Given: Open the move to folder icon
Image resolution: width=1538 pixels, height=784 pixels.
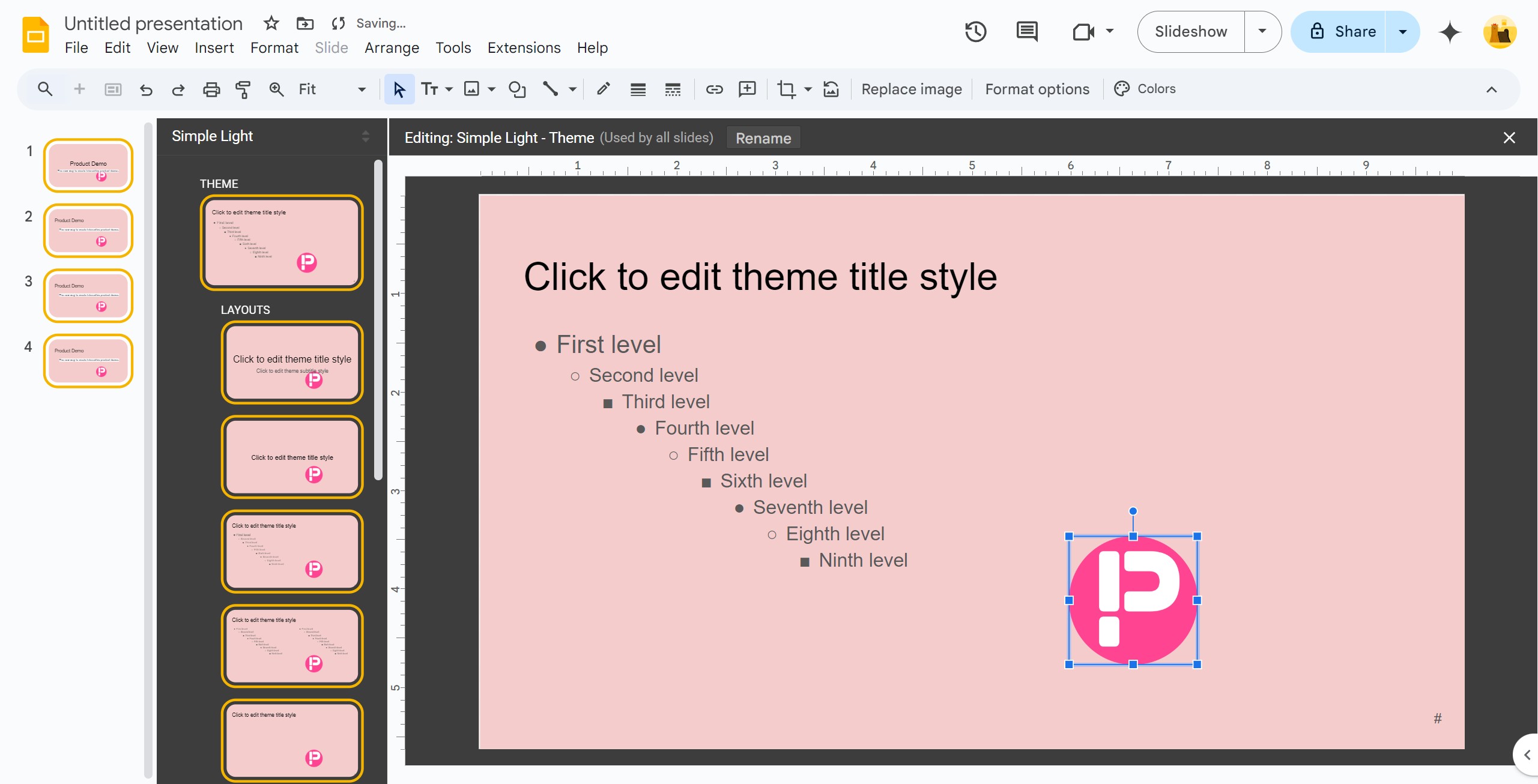Looking at the screenshot, I should coord(305,23).
